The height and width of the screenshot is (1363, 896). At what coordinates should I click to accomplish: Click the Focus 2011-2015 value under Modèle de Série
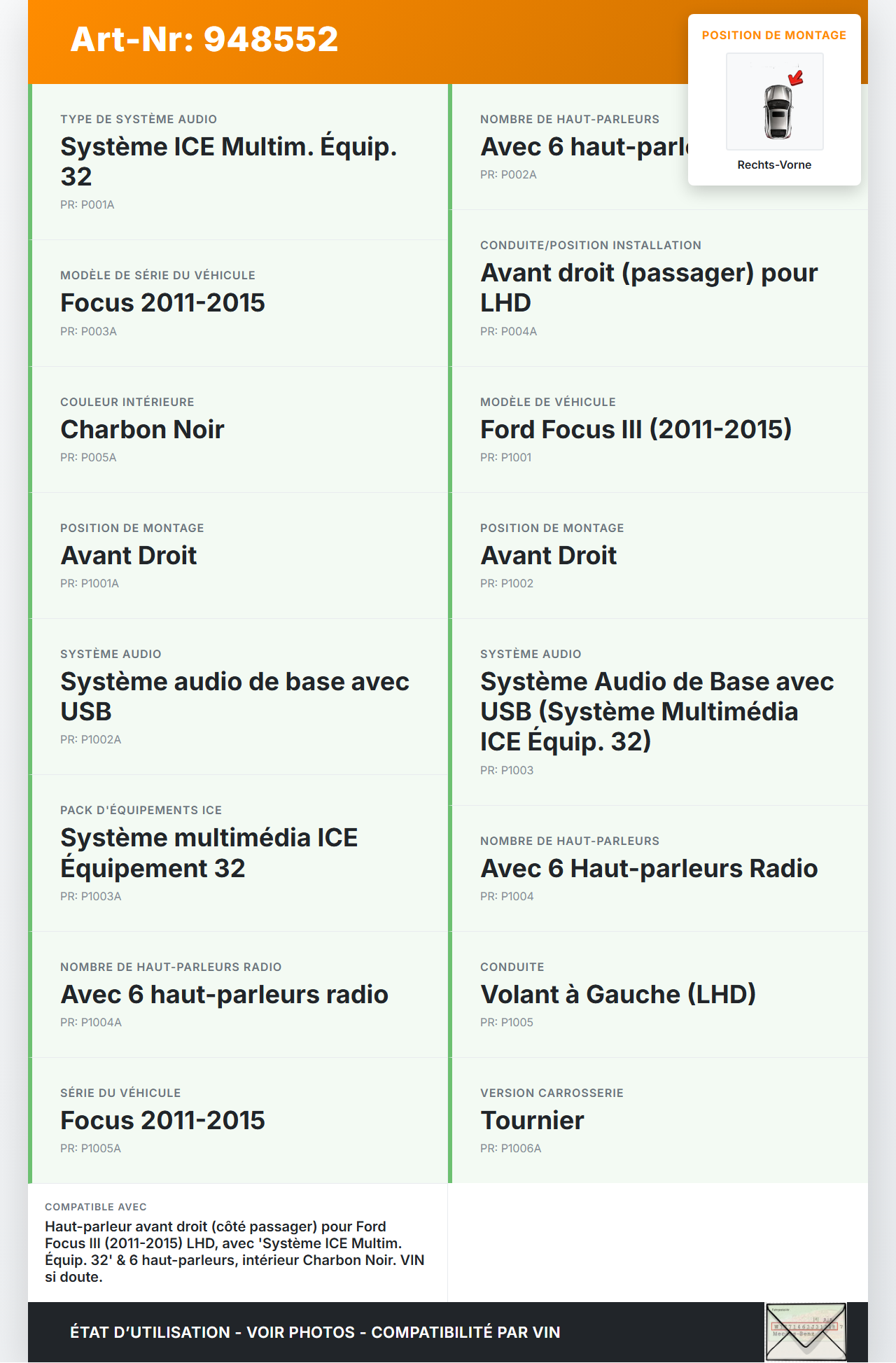coord(162,303)
